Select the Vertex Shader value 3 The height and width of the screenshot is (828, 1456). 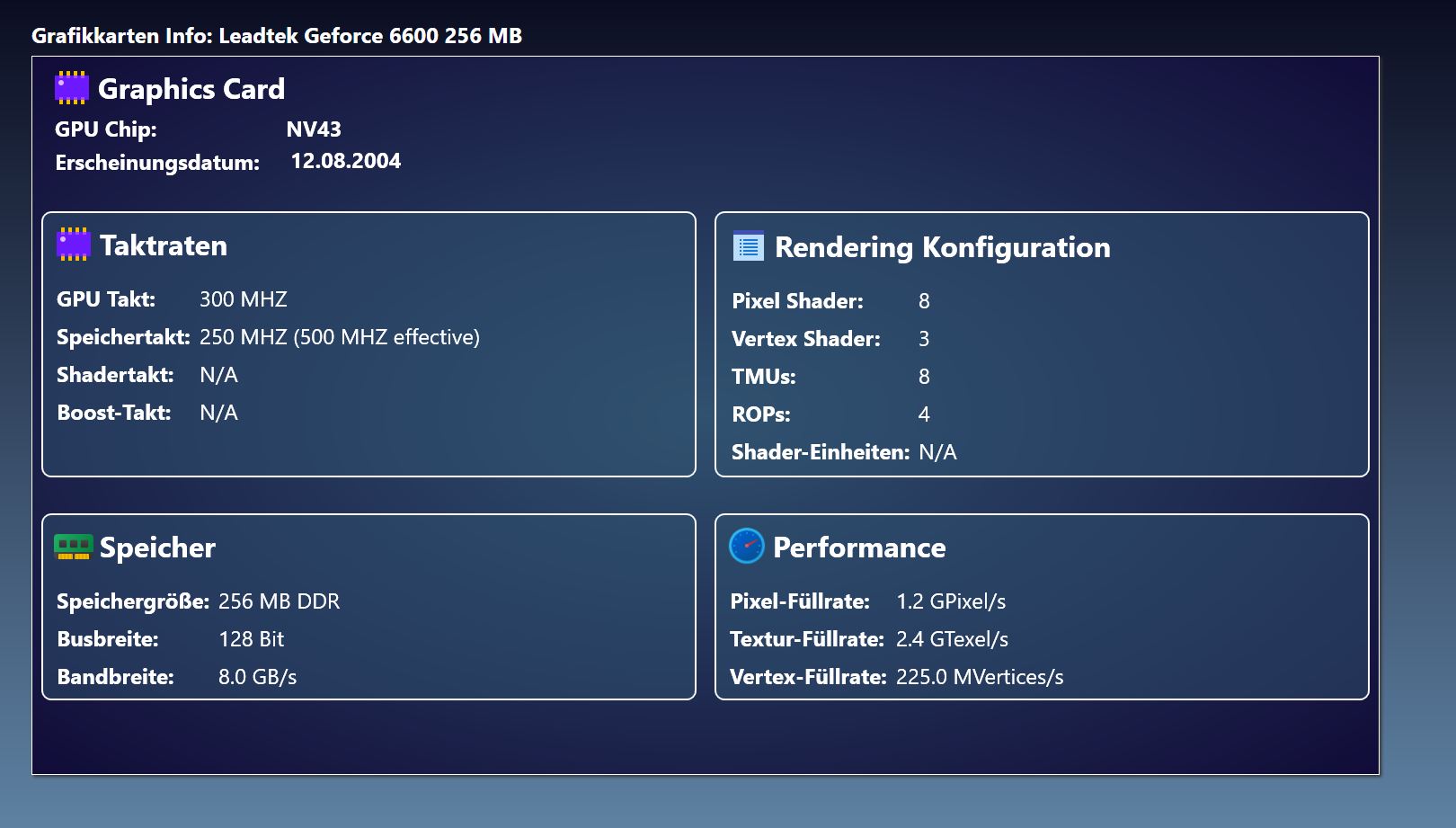(924, 339)
